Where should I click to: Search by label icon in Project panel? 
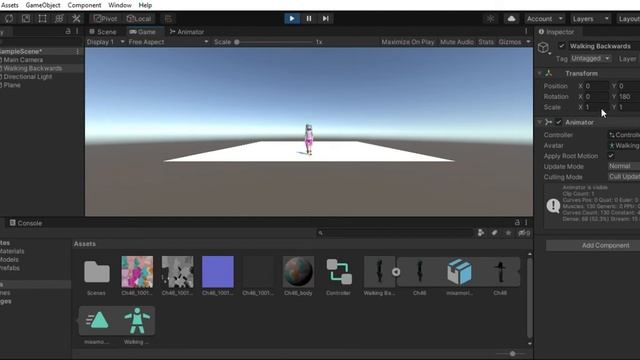(x=494, y=233)
